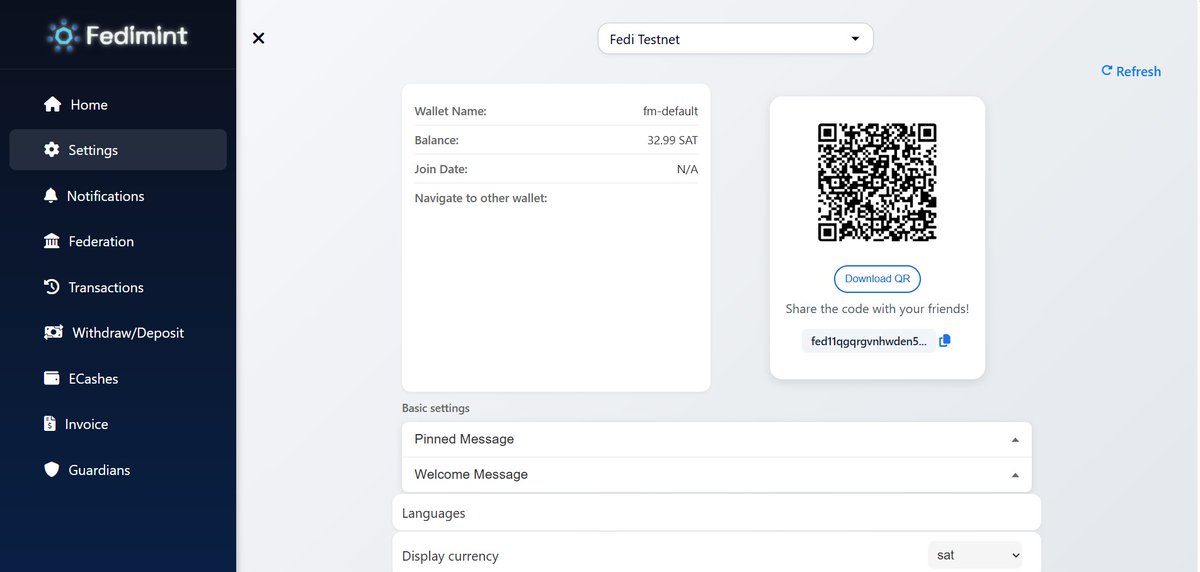Screen dimensions: 1200x572
Task: Click the Notifications bell icon
Action: coord(51,196)
